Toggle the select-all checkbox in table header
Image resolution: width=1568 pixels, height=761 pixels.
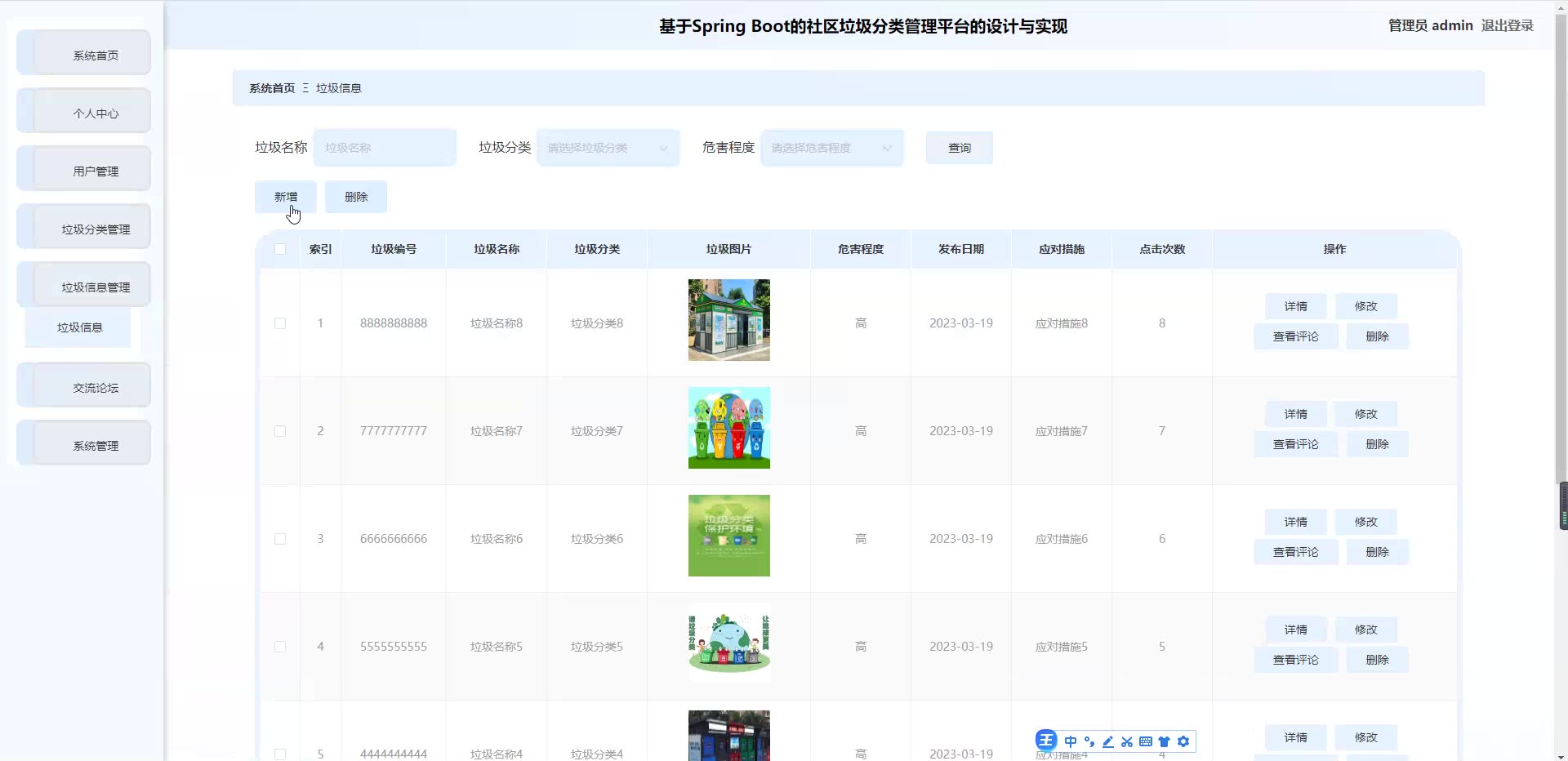[x=280, y=249]
